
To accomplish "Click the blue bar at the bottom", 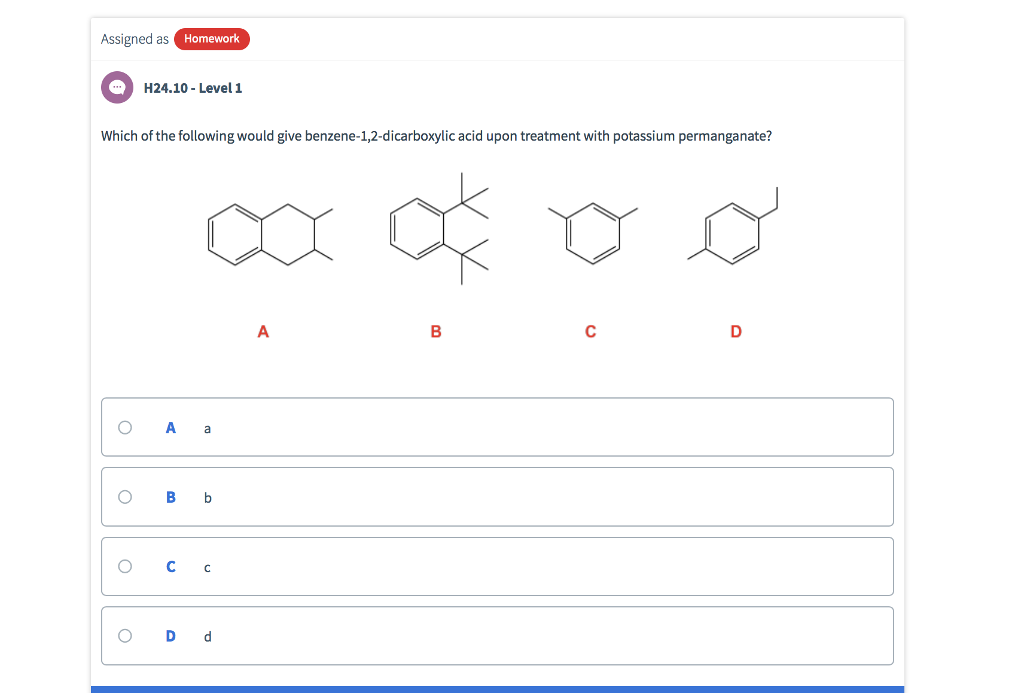I will pos(497,689).
